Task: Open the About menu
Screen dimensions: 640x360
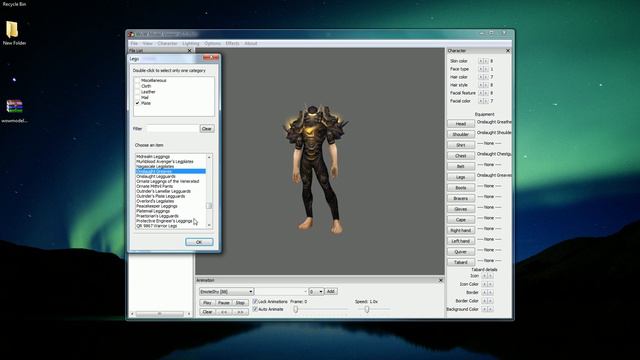Action: [251, 43]
